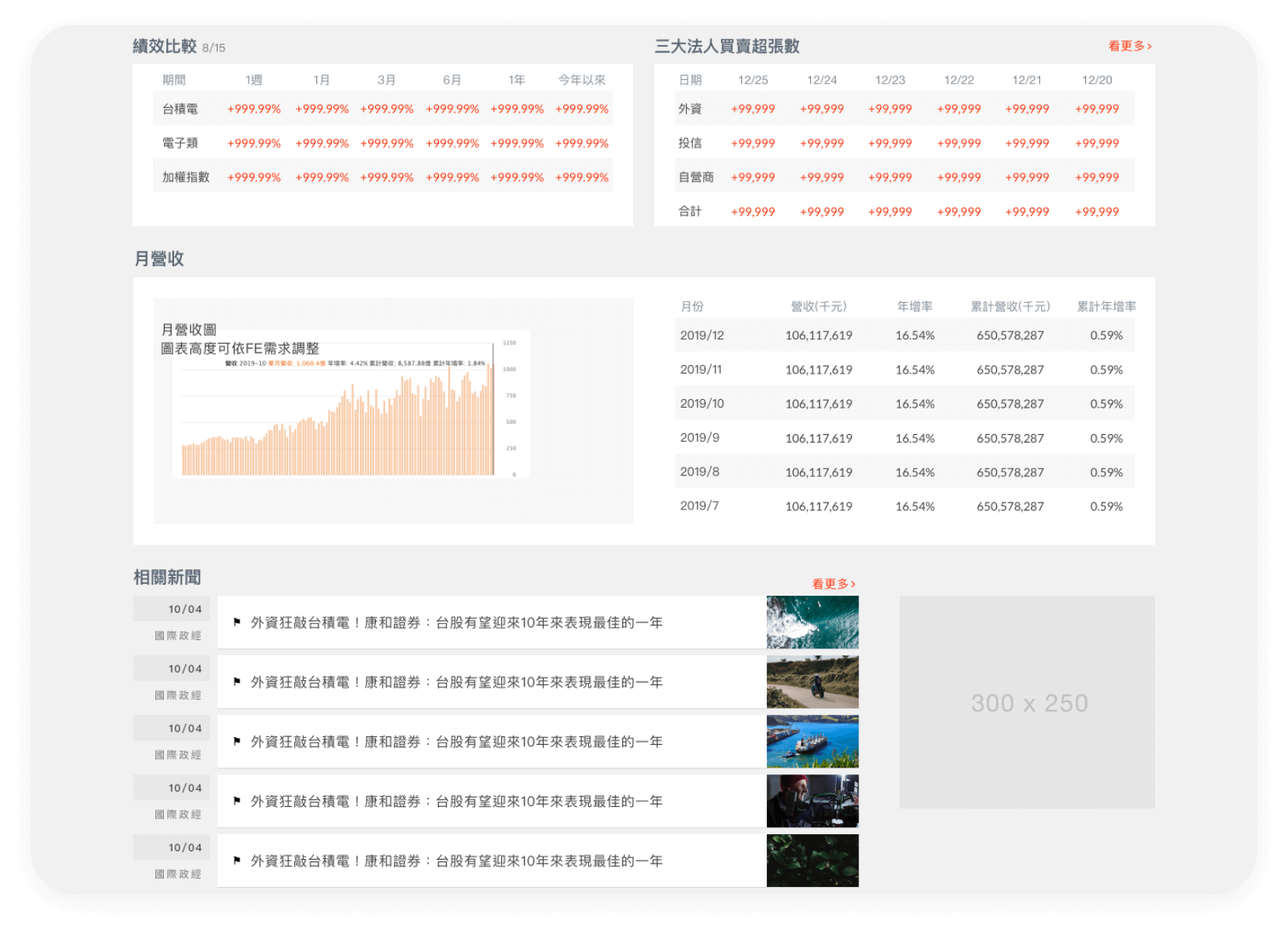
Task: Open the ocean waves news thumbnail
Action: pyautogui.click(x=812, y=622)
